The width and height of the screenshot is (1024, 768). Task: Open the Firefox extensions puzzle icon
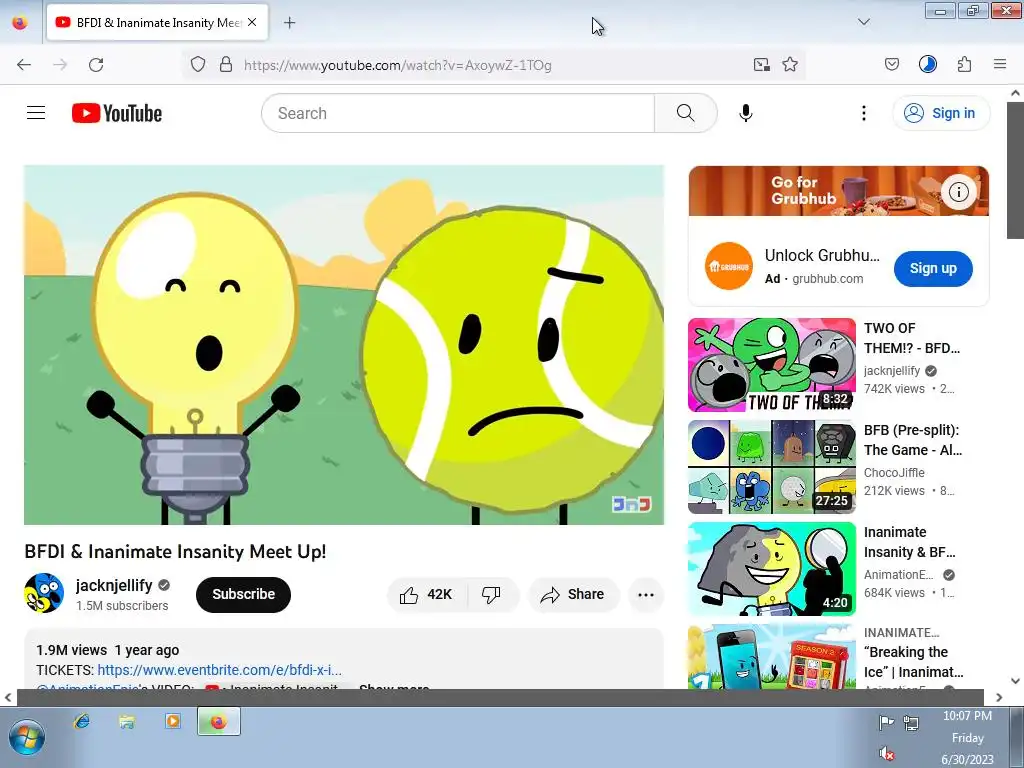[965, 64]
